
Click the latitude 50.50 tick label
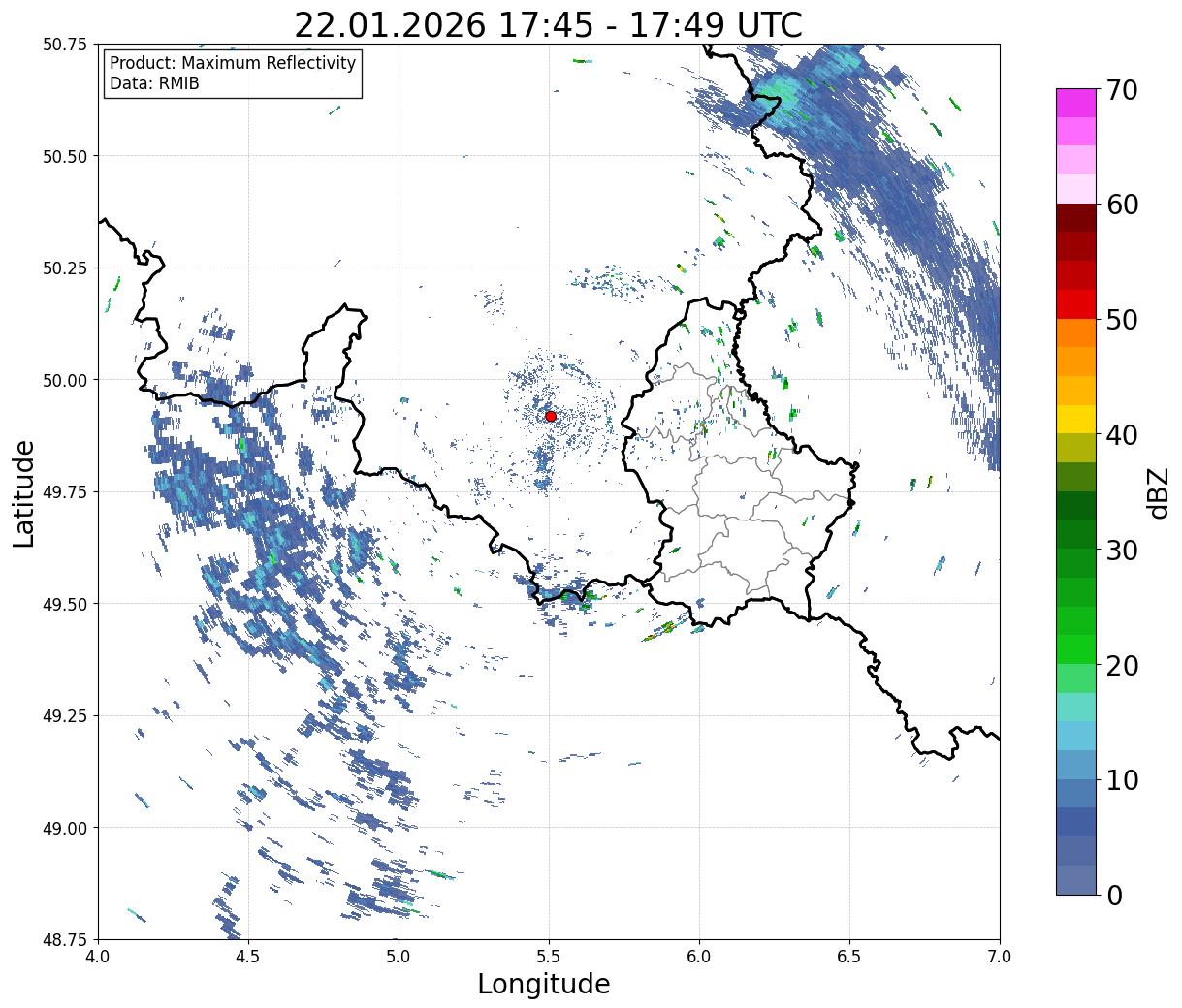click(65, 156)
